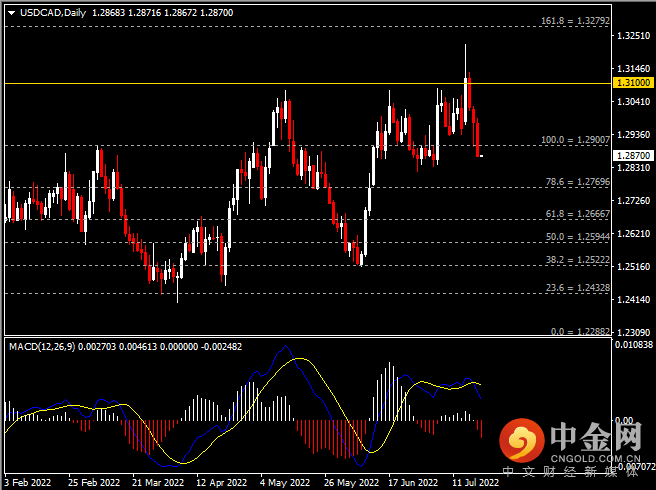Select the 1.25160 price axis value

[x=634, y=266]
